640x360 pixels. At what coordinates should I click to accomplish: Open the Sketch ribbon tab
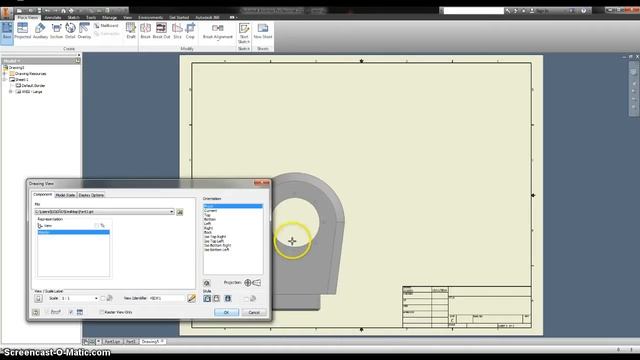tap(73, 18)
